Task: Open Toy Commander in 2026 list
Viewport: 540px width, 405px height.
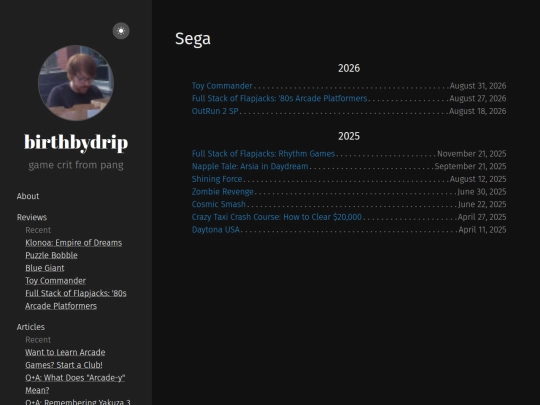Action: coord(222,86)
